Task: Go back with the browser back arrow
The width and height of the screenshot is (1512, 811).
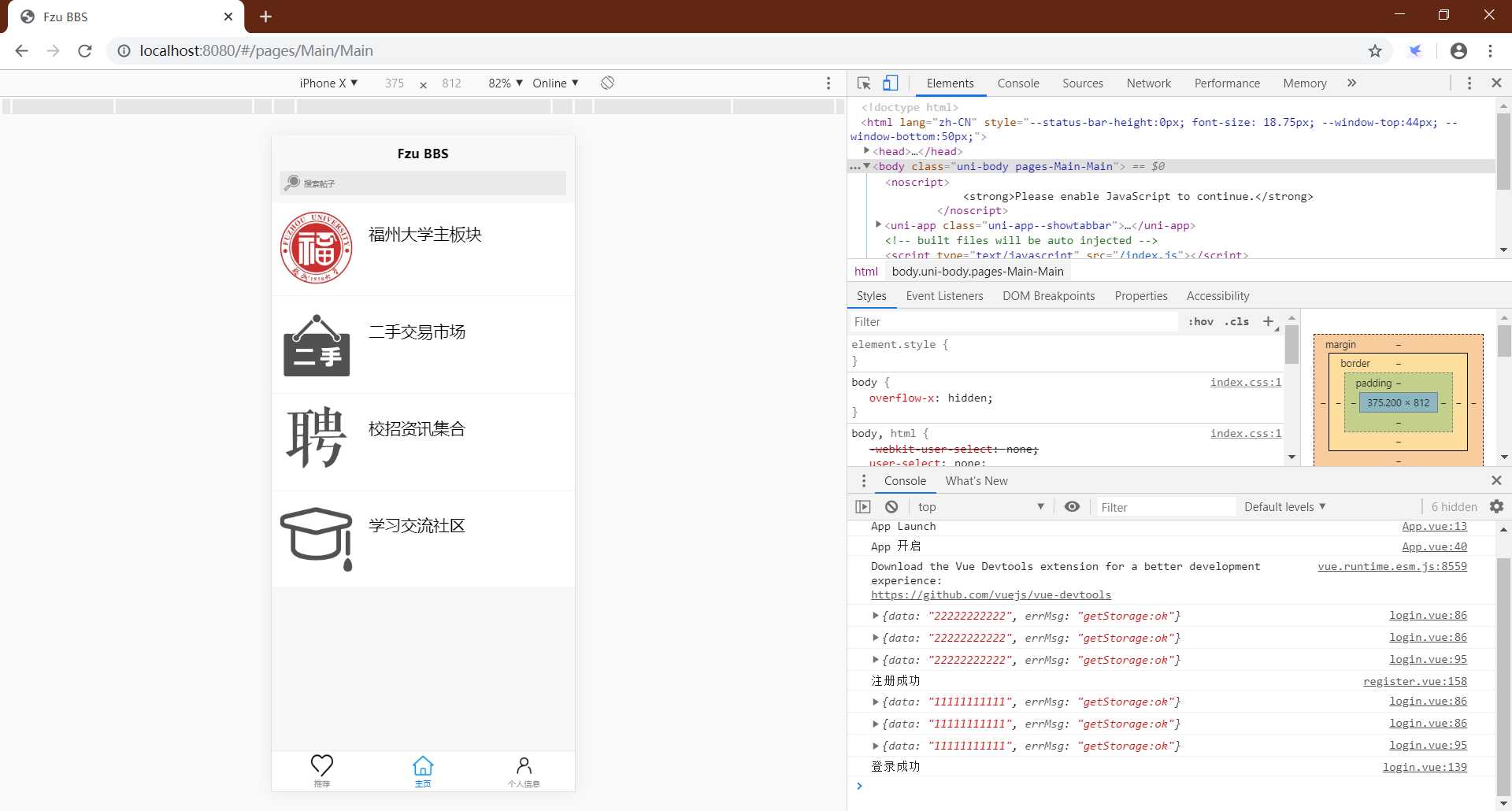Action: pos(21,50)
